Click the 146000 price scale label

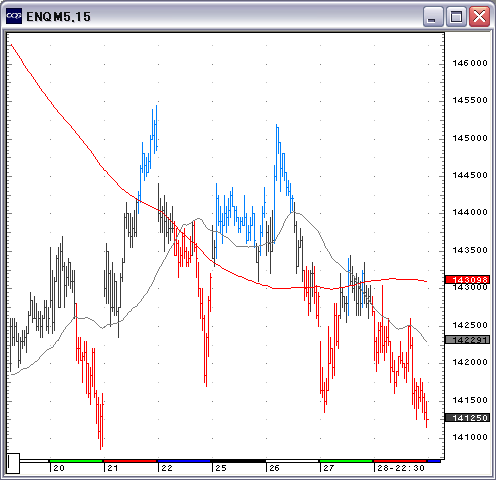click(x=470, y=63)
